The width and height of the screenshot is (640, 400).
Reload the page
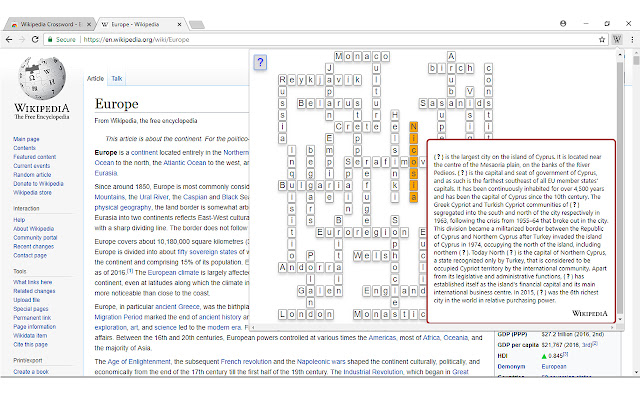click(x=35, y=40)
